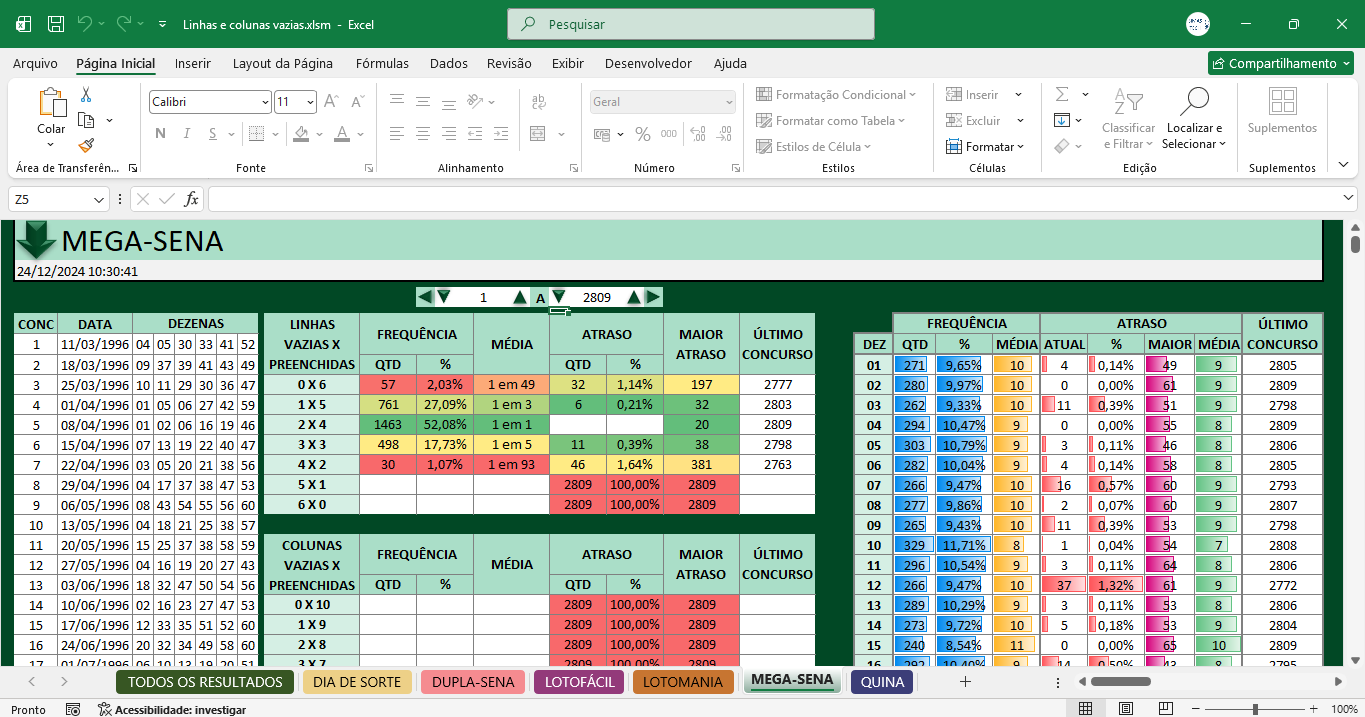This screenshot has width=1365, height=717.
Task: Click the wrap text icon
Action: [539, 101]
